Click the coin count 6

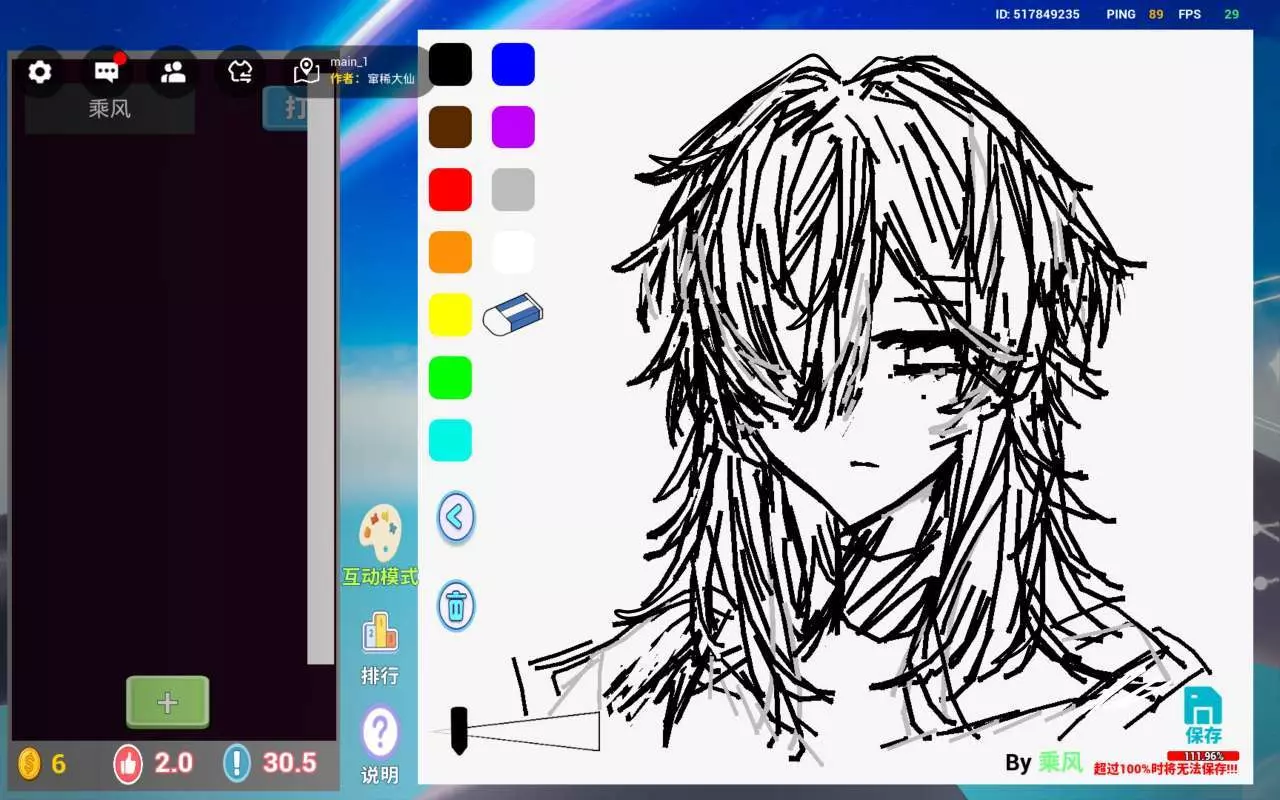coord(59,764)
